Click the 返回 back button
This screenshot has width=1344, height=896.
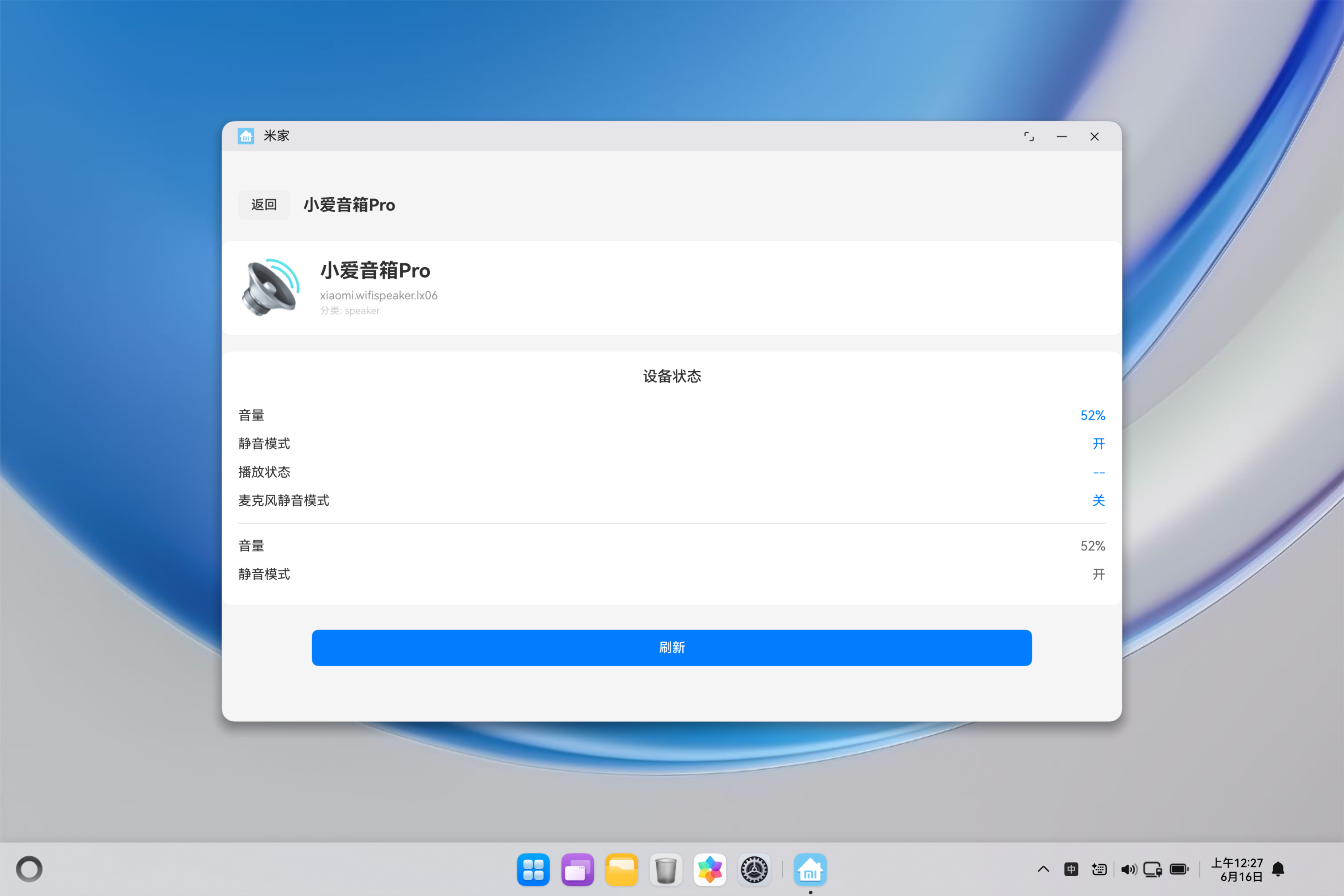264,205
